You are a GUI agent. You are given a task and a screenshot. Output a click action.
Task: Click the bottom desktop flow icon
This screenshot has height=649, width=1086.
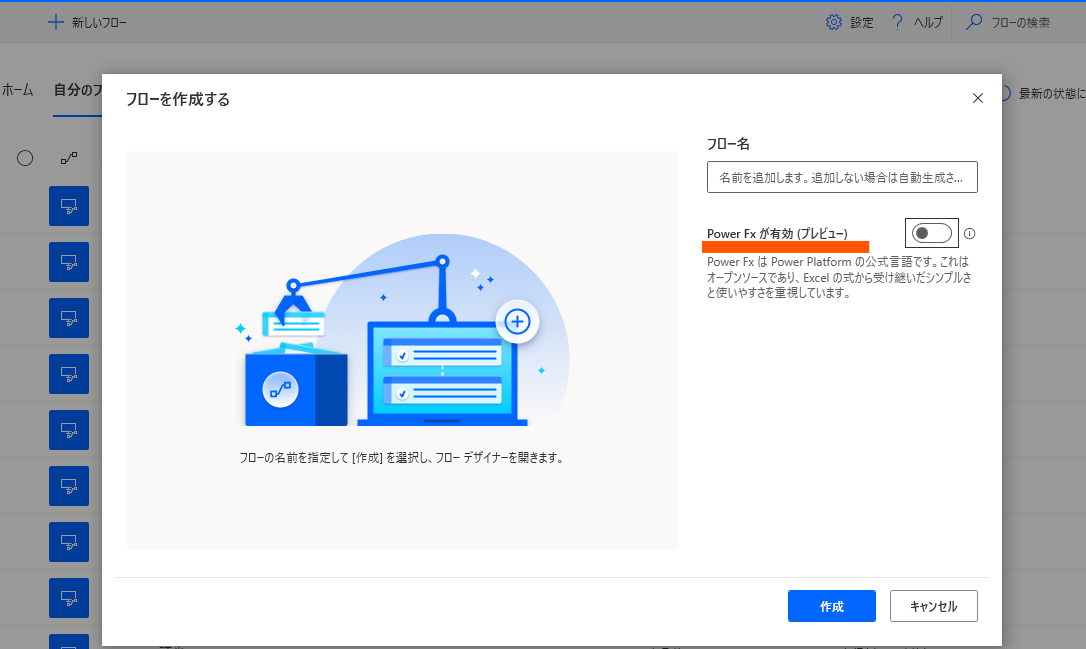[x=69, y=642]
